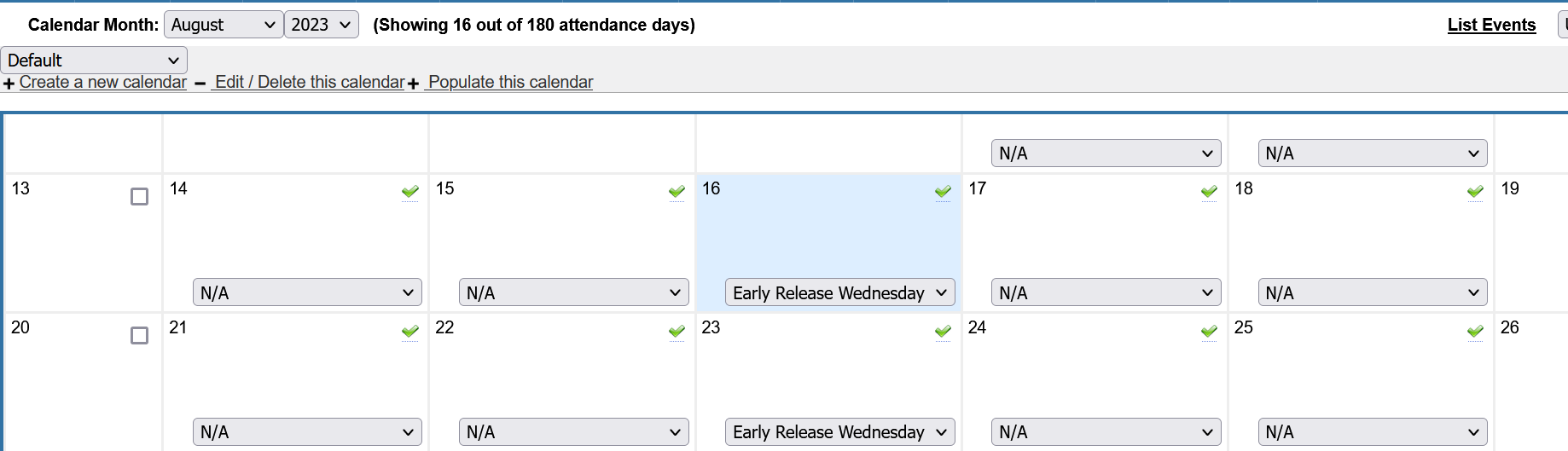
Task: Click the green checkmark on August 15
Action: [x=677, y=191]
